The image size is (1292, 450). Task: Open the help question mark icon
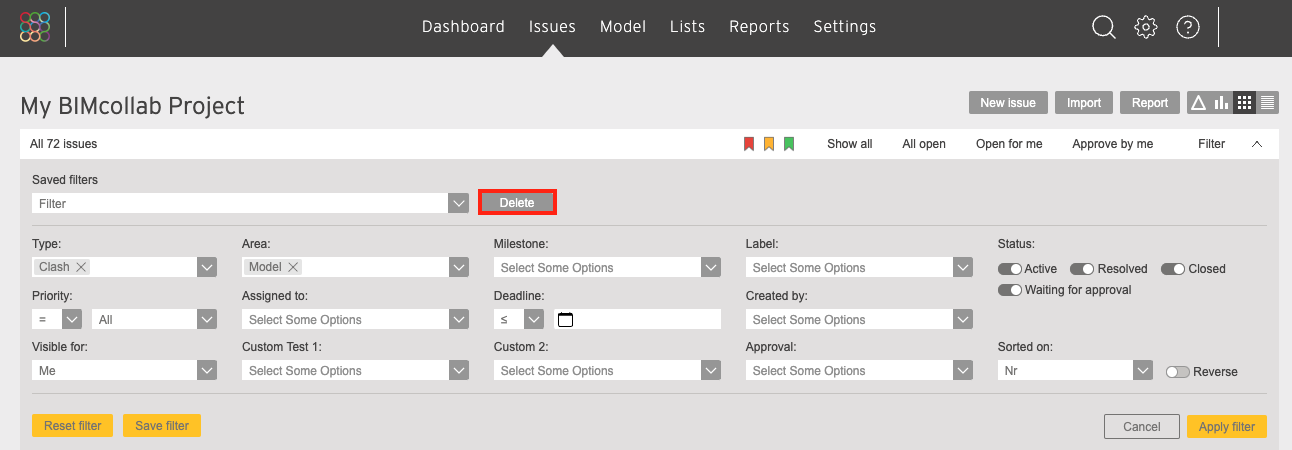click(x=1188, y=27)
